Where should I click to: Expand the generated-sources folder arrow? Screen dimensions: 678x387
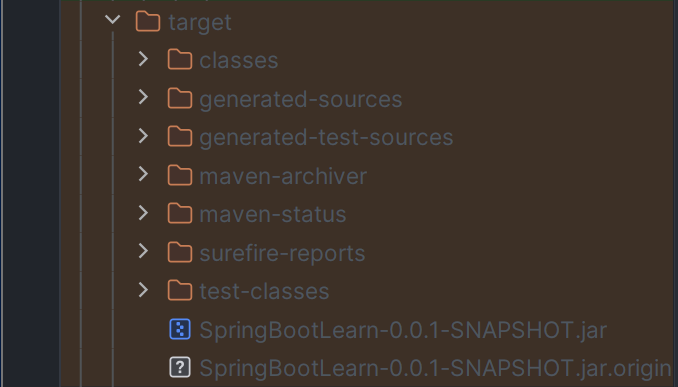pos(144,97)
